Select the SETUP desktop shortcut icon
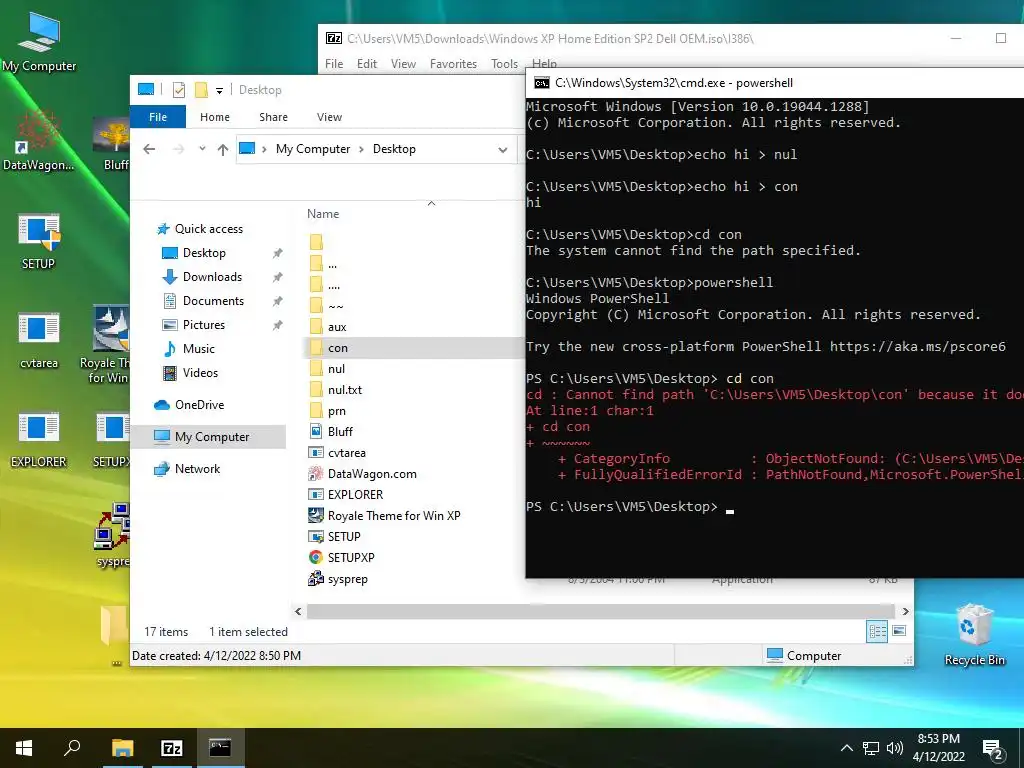Image resolution: width=1024 pixels, height=768 pixels. pos(39,242)
